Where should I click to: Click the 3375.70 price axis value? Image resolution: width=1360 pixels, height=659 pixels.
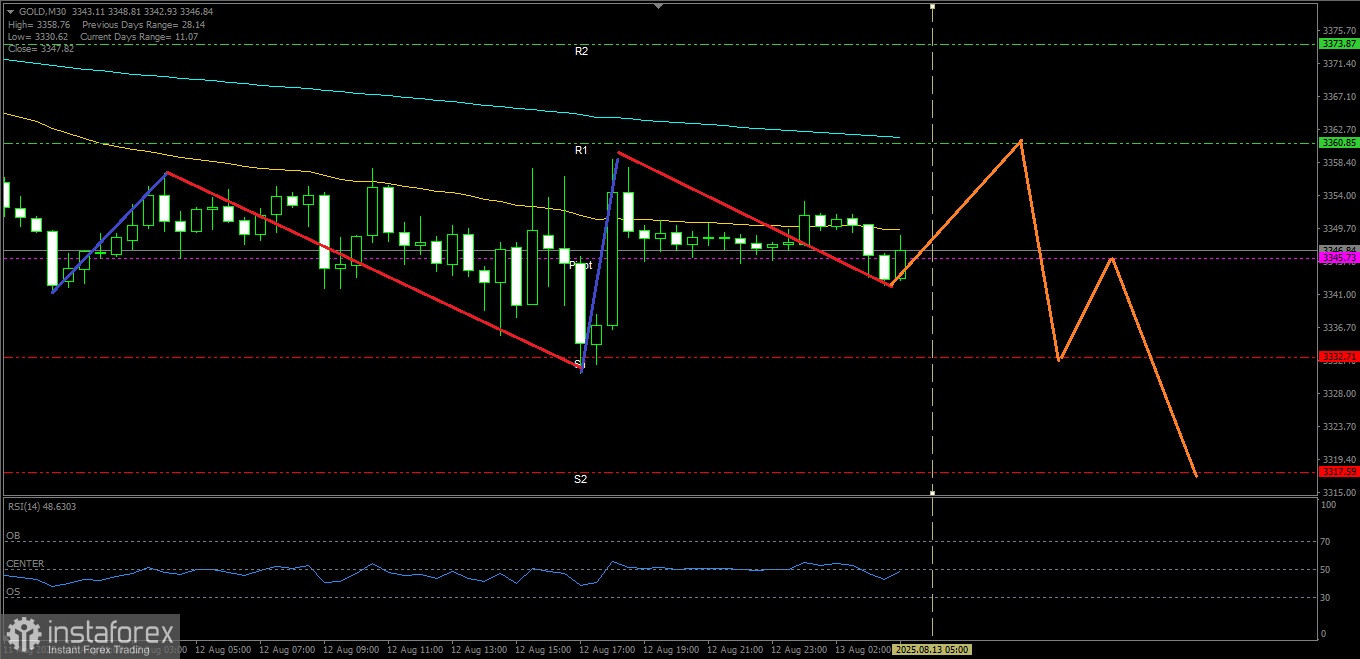[x=1339, y=31]
